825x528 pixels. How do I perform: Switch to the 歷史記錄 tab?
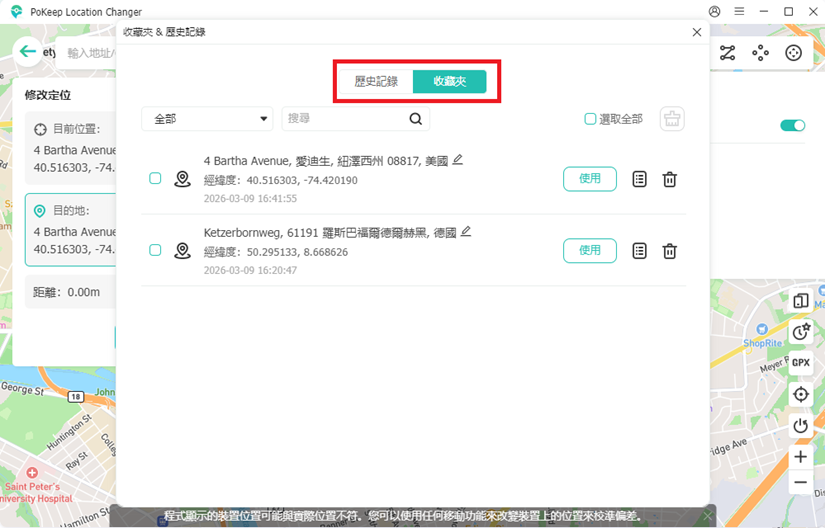376,81
